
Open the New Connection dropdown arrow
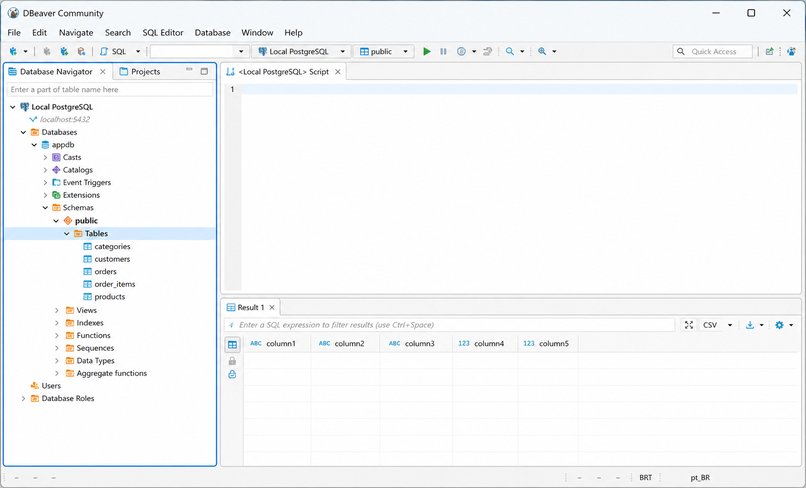click(x=25, y=51)
